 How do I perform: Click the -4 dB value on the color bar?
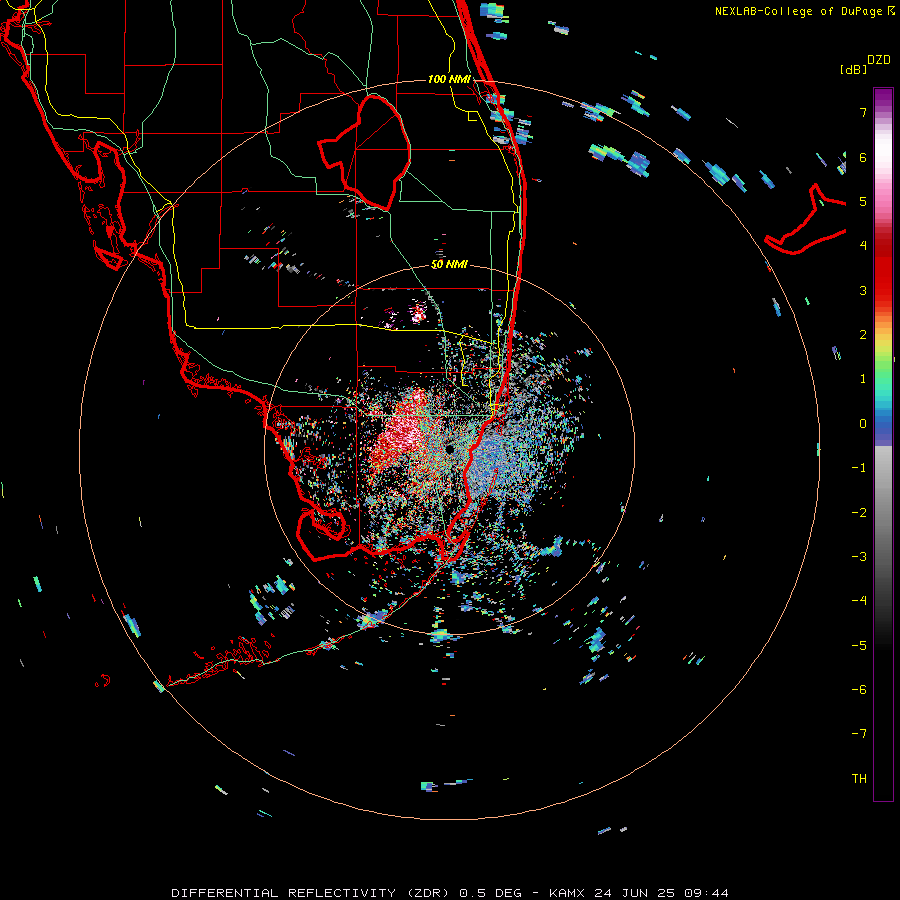(859, 601)
